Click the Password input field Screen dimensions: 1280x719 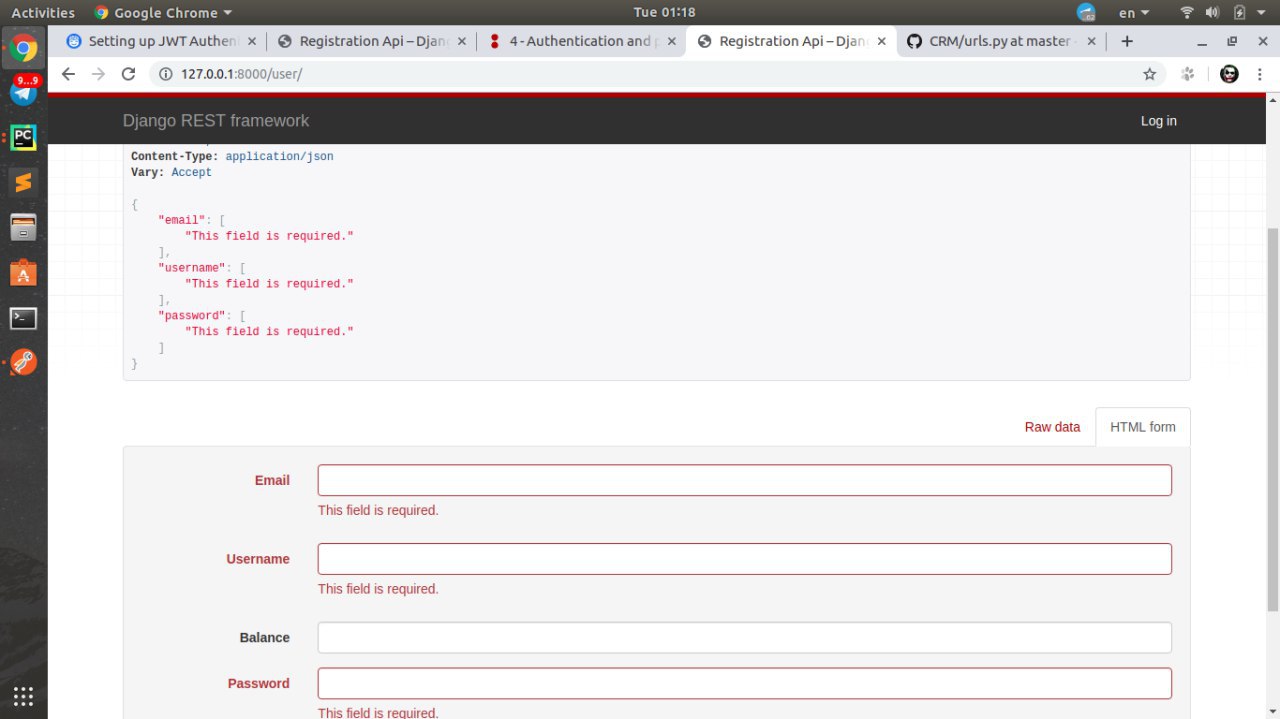click(x=744, y=684)
